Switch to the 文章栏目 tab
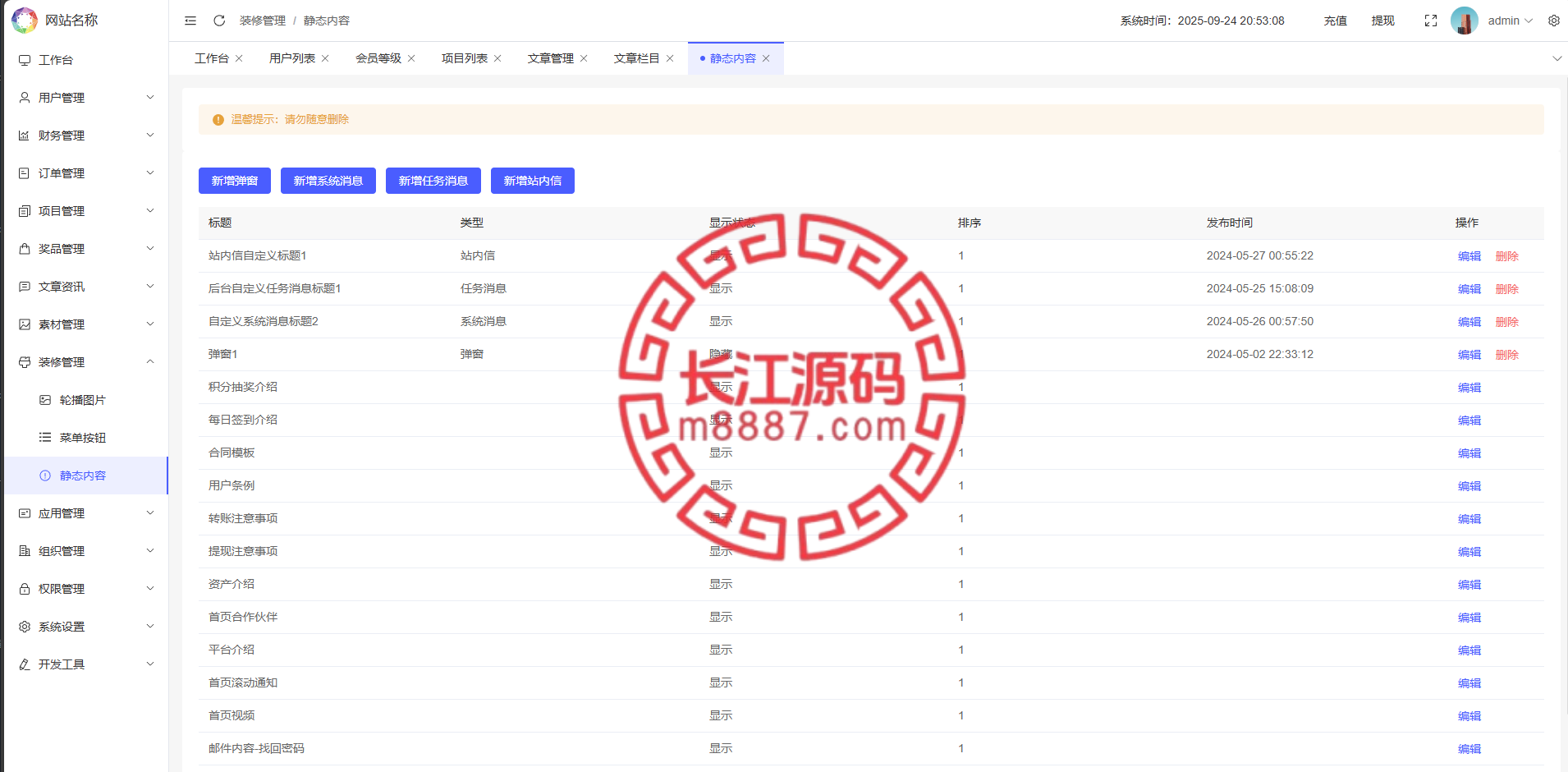Image resolution: width=1568 pixels, height=772 pixels. [x=637, y=58]
